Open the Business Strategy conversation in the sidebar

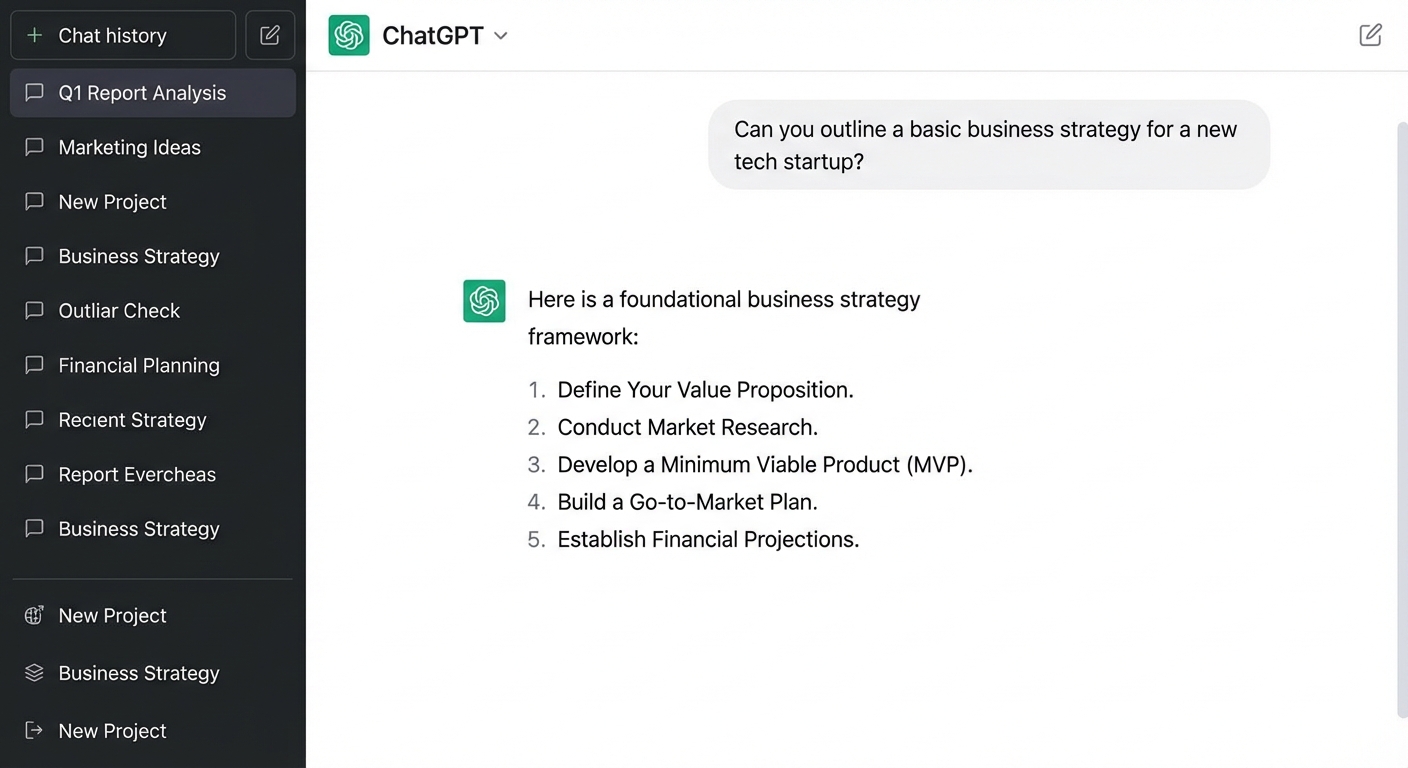139,256
